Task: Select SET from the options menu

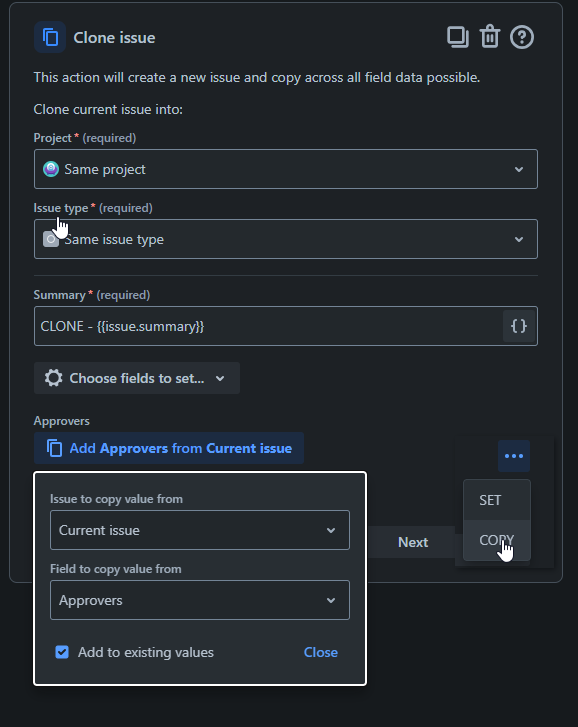Action: tap(497, 500)
